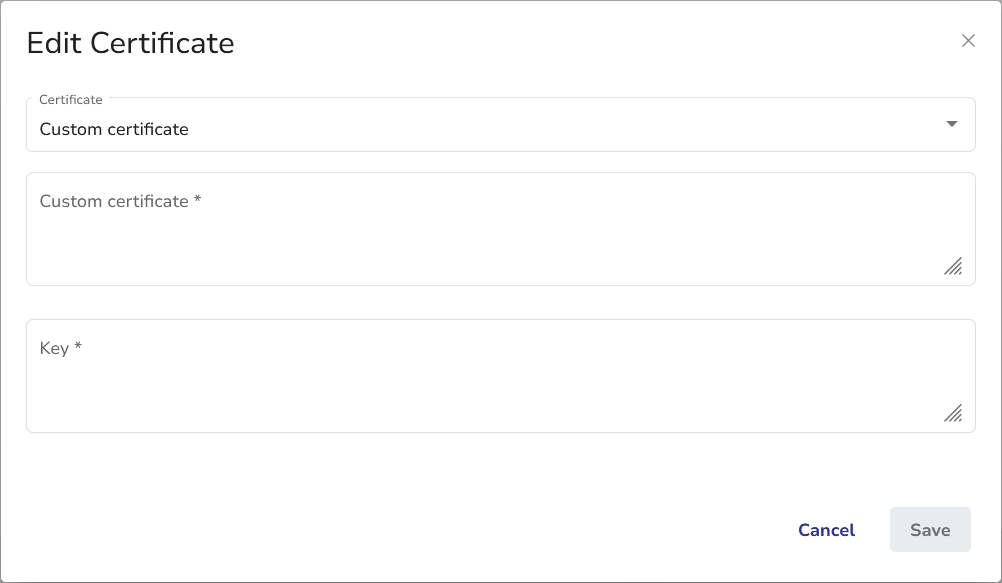Open the Certificate type selector
Screen dimensions: 1002x583
coord(500,125)
